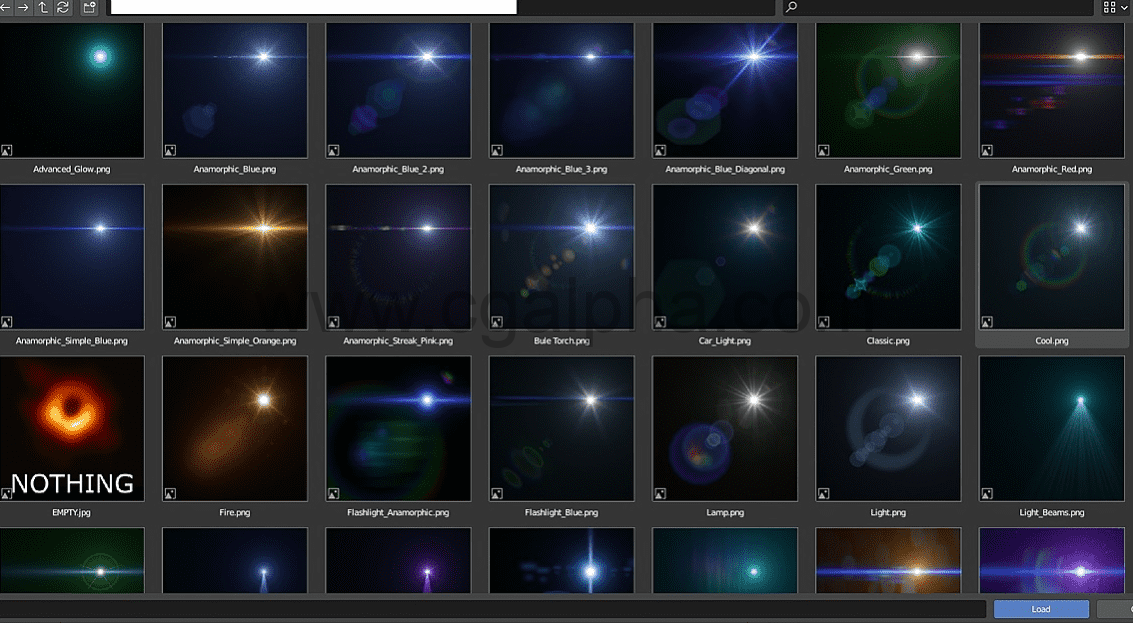Click the thumbnail display mode icon

(1109, 7)
